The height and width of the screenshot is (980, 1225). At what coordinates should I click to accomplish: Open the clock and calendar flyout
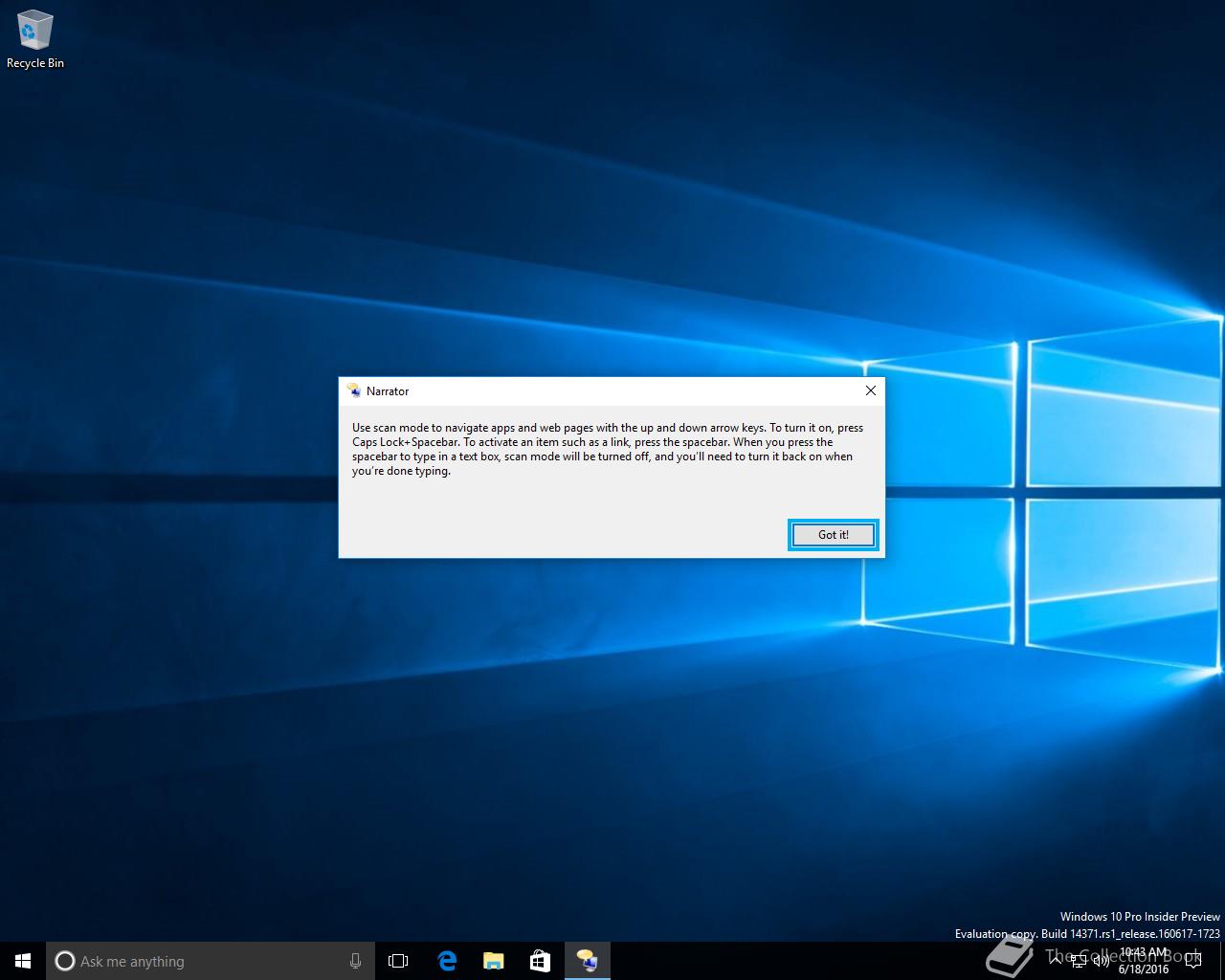pos(1144,961)
